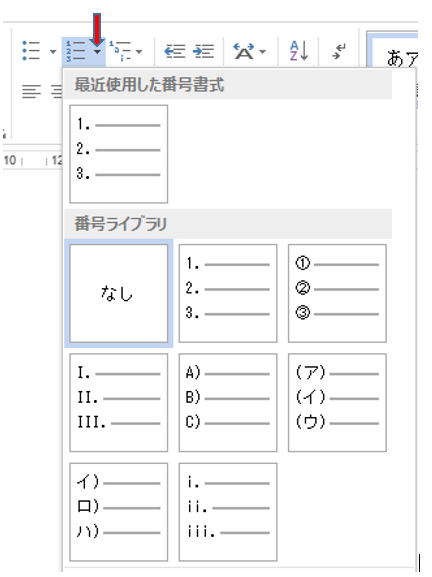The width and height of the screenshot is (432, 577).
Task: Click the numbered list icon
Action: coord(76,51)
